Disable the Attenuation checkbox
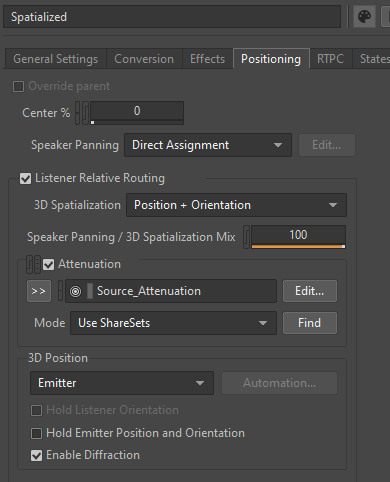 pyautogui.click(x=49, y=265)
